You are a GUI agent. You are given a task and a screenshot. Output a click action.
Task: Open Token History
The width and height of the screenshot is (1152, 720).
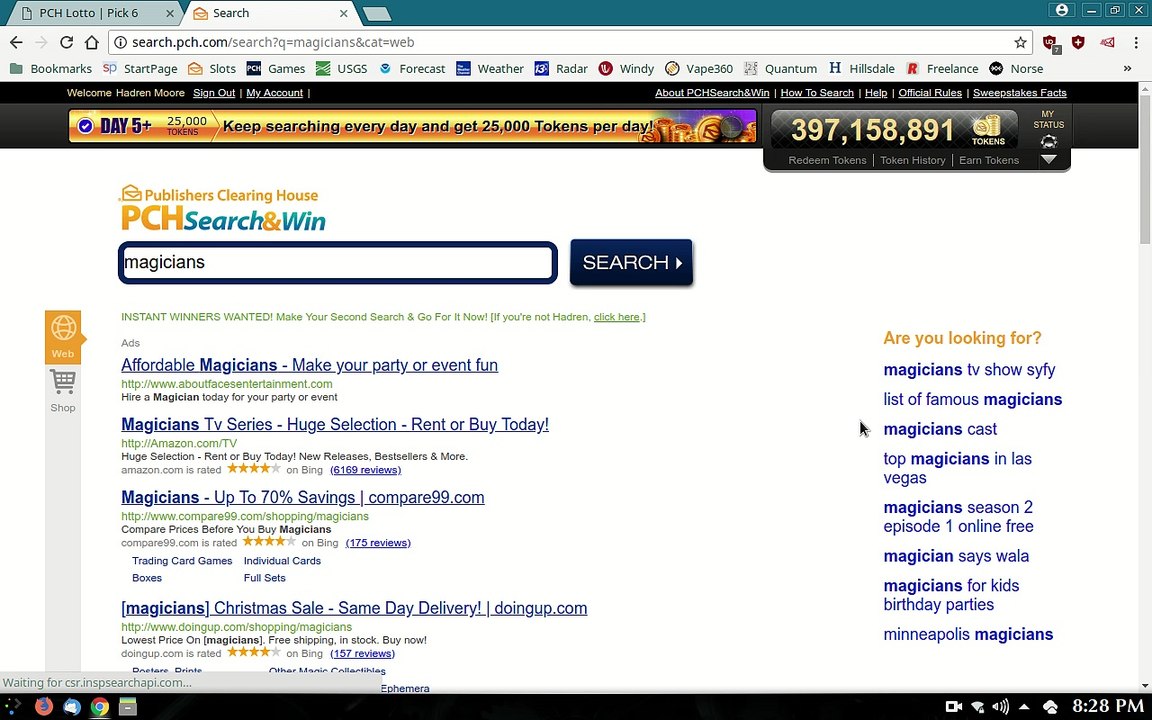click(912, 160)
